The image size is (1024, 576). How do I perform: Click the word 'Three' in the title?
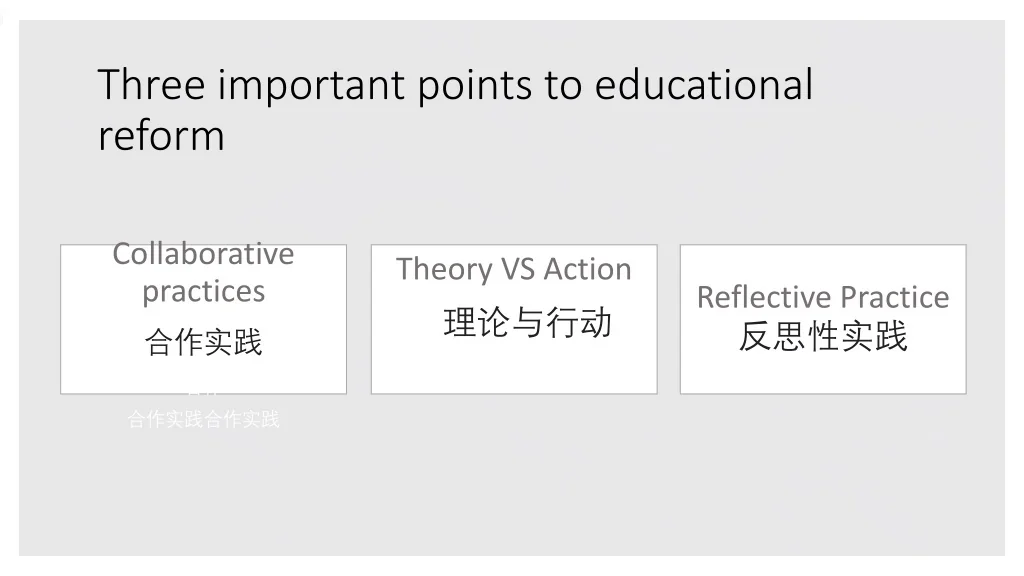152,84
